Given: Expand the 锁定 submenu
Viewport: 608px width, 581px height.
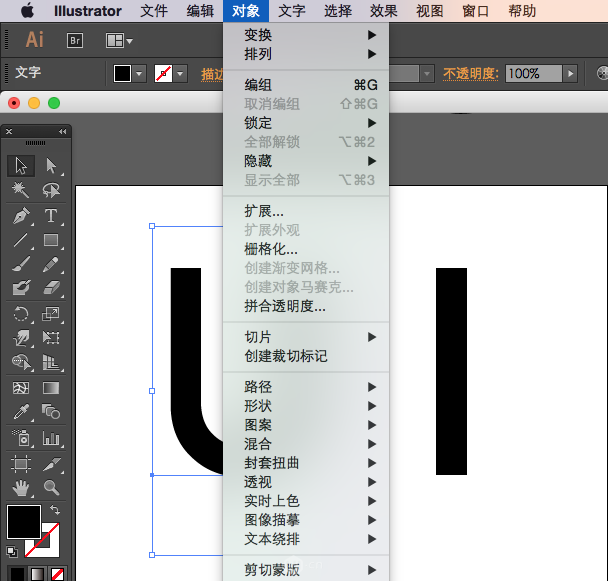Looking at the screenshot, I should pos(306,123).
